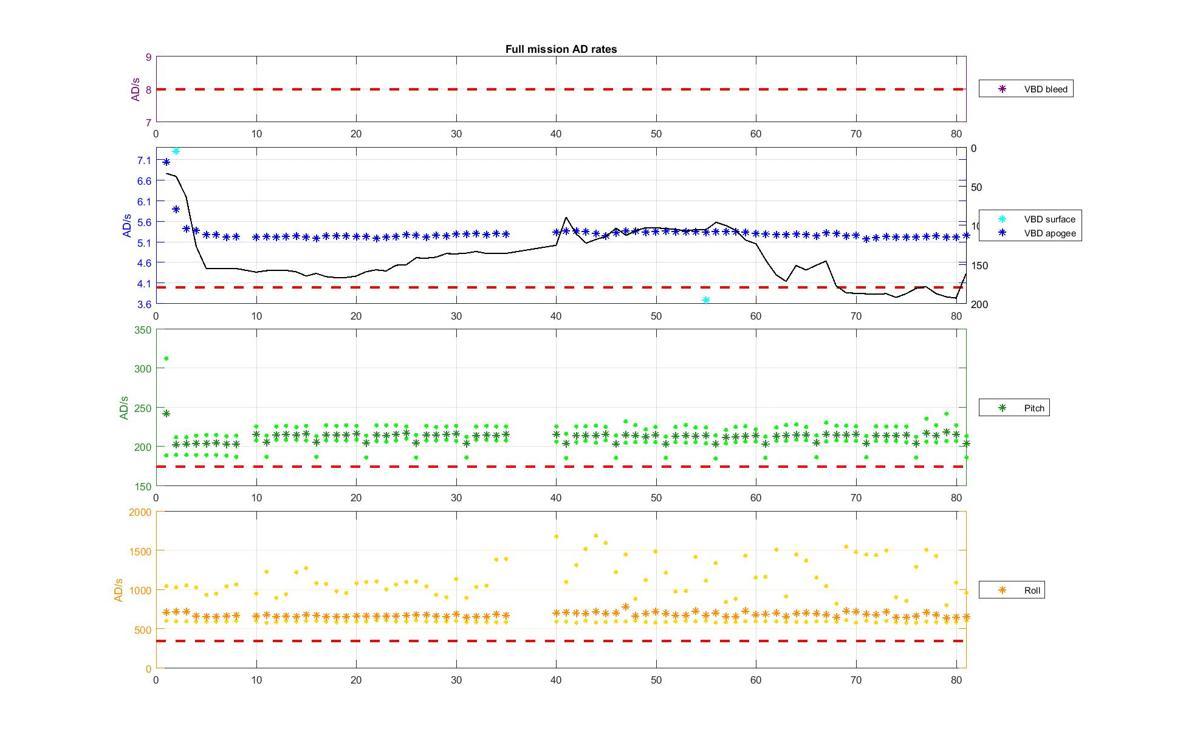Click the 3.6 tick on VBD axis

coord(144,304)
